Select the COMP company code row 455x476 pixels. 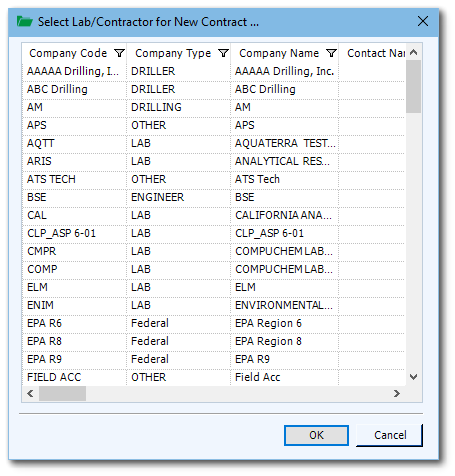pos(74,269)
